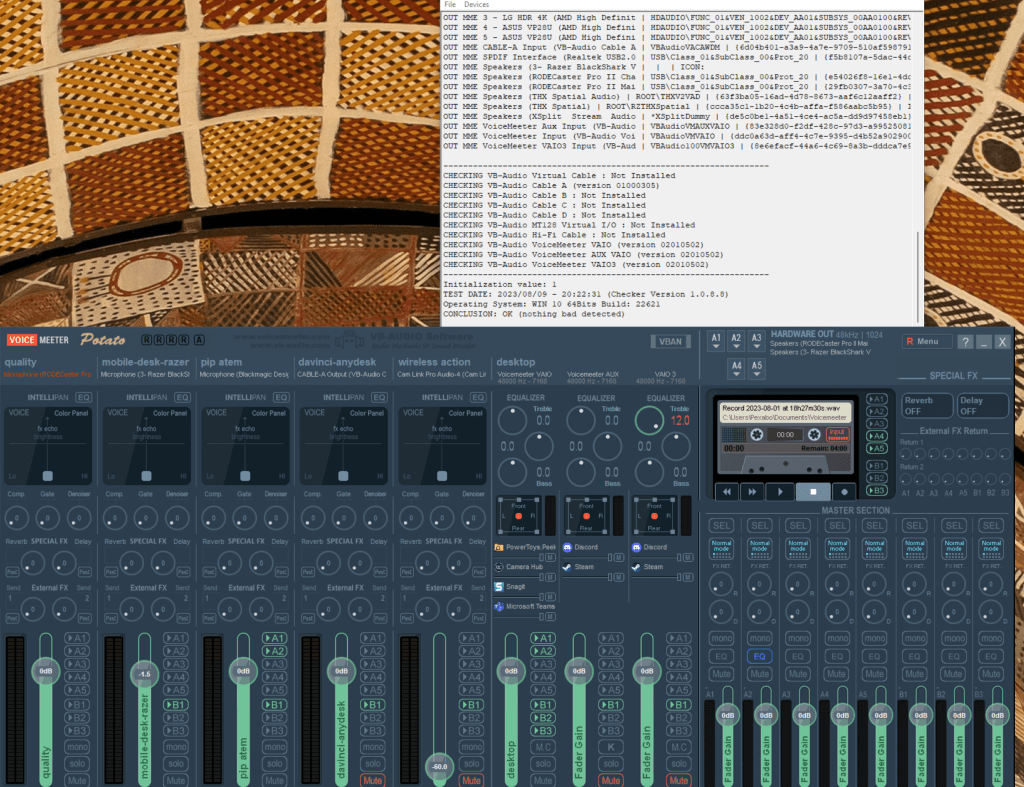The height and width of the screenshot is (787, 1024).
Task: Click the Front/Rear panner under VAIO 3
Action: point(654,515)
